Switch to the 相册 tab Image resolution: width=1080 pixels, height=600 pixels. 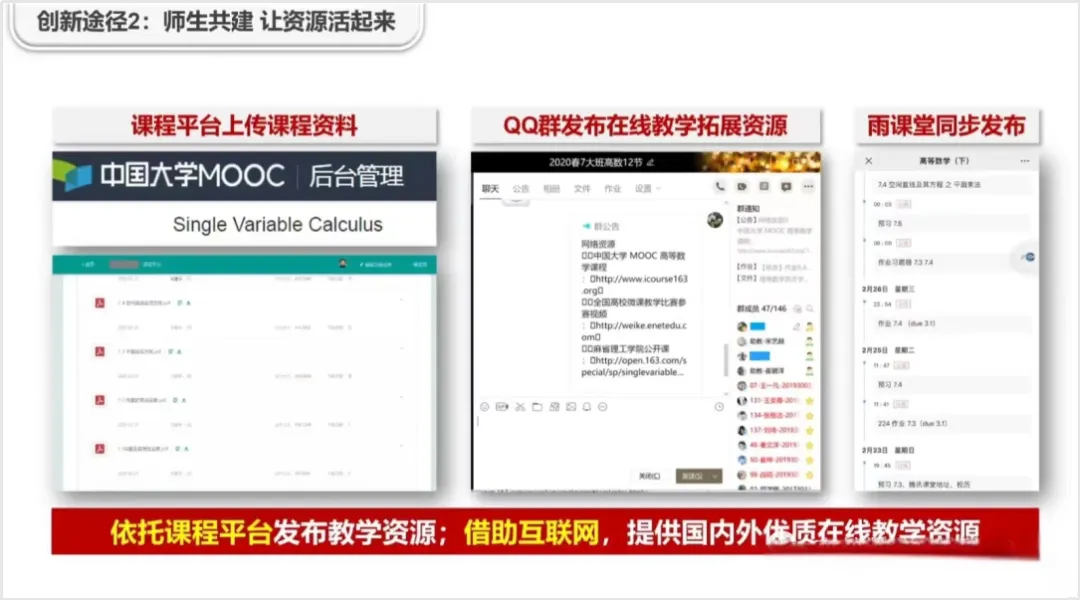coord(551,188)
